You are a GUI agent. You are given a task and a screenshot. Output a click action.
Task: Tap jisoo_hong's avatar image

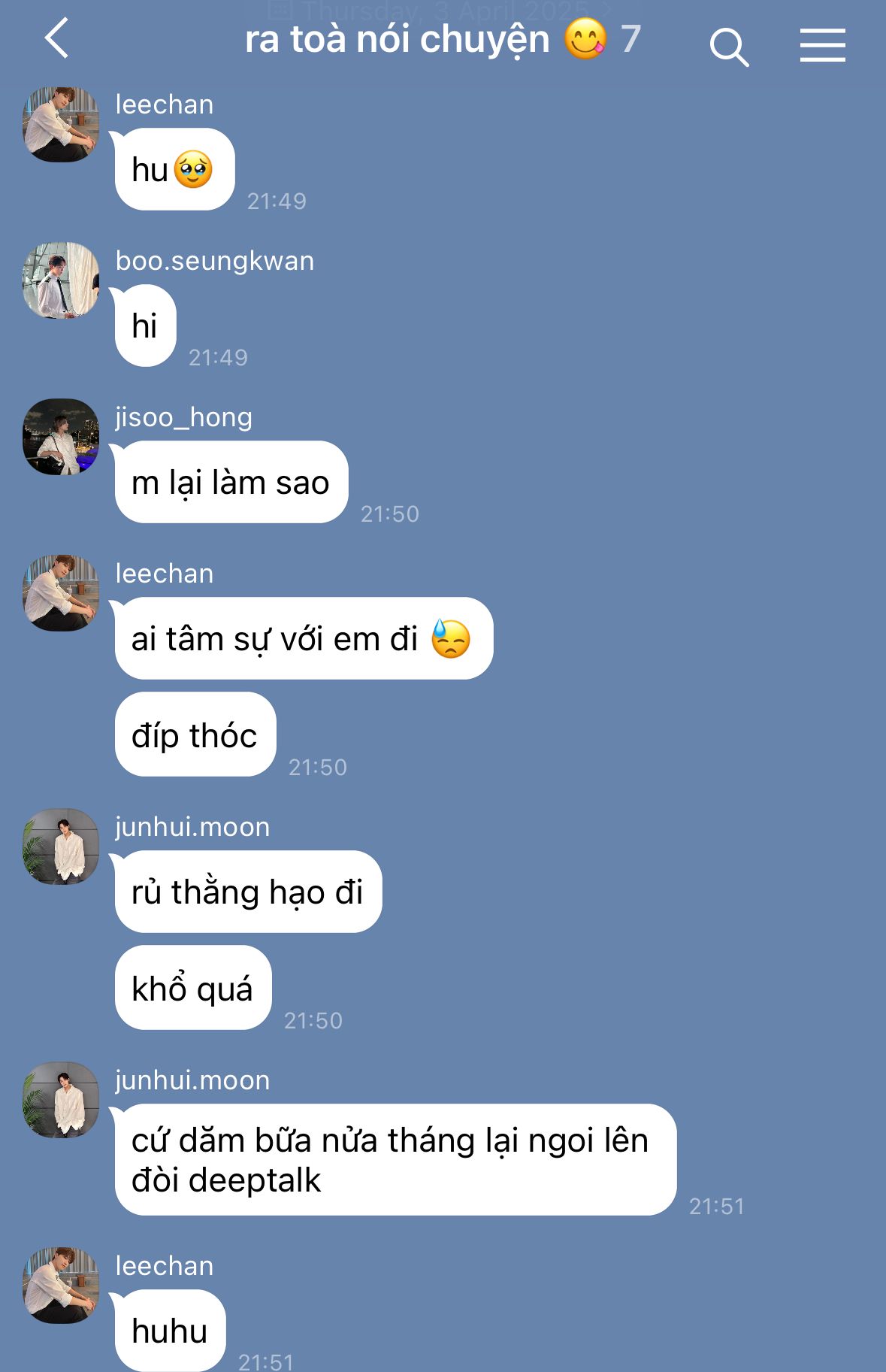tap(61, 437)
